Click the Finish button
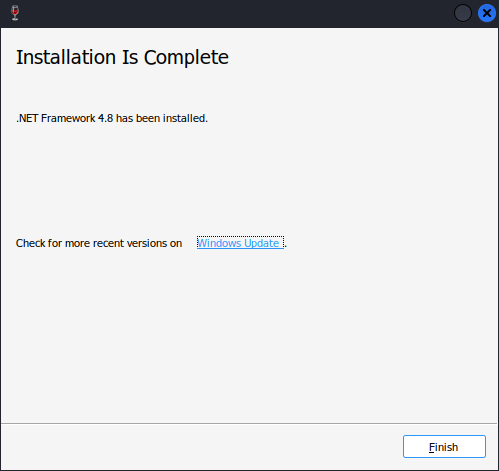 [x=444, y=447]
